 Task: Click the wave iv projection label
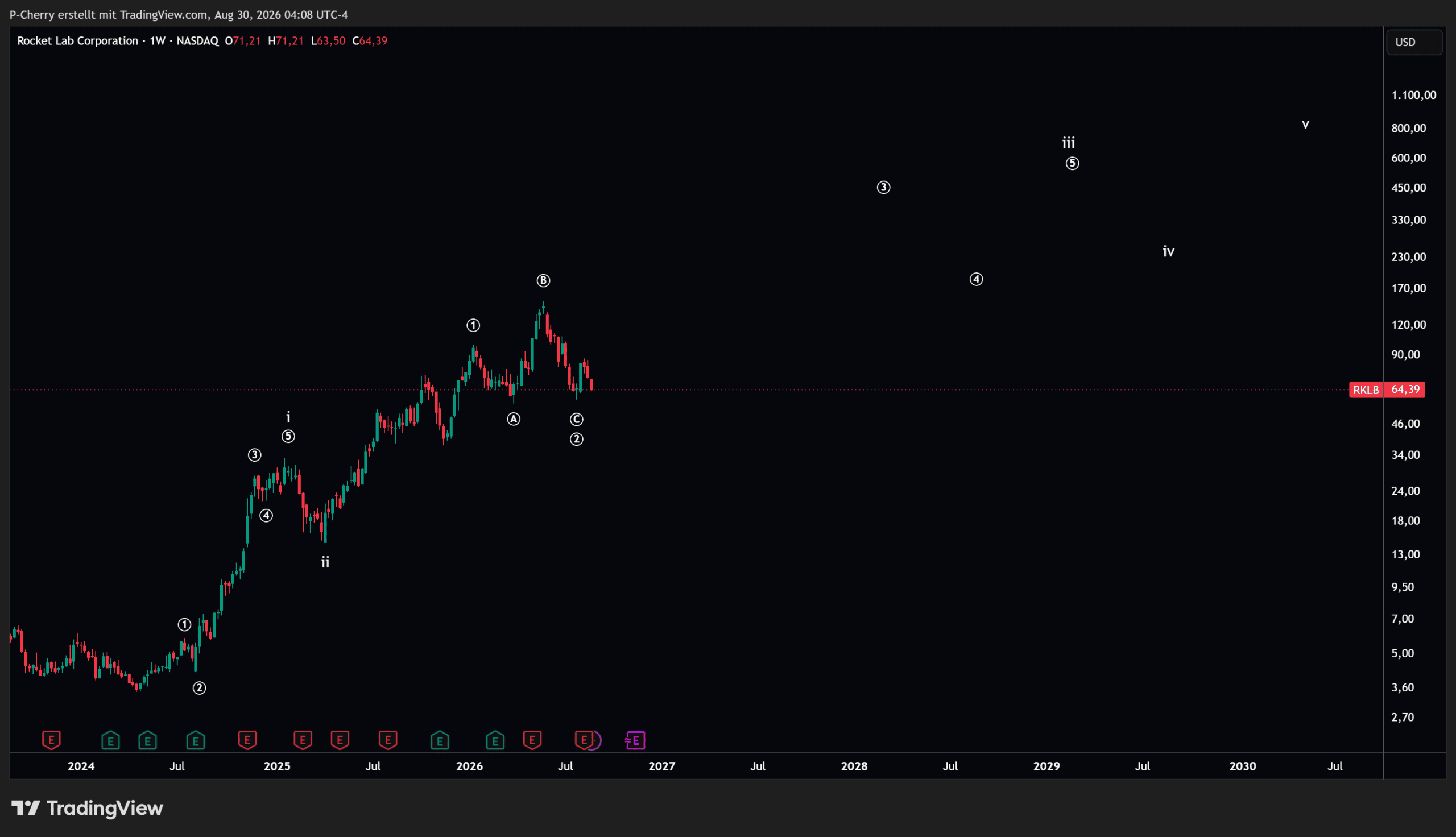(x=1169, y=251)
